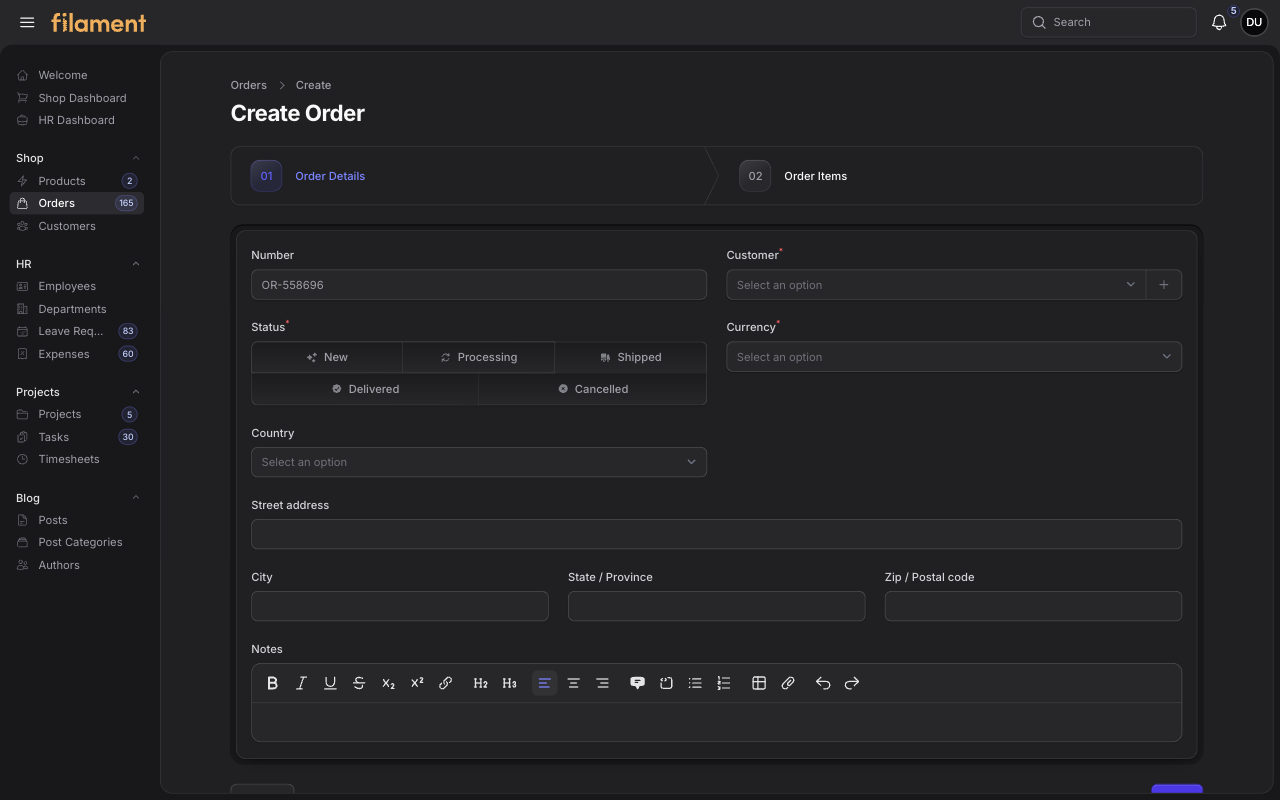The image size is (1280, 800).
Task: Collapse the Shop sidebar group
Action: point(136,158)
